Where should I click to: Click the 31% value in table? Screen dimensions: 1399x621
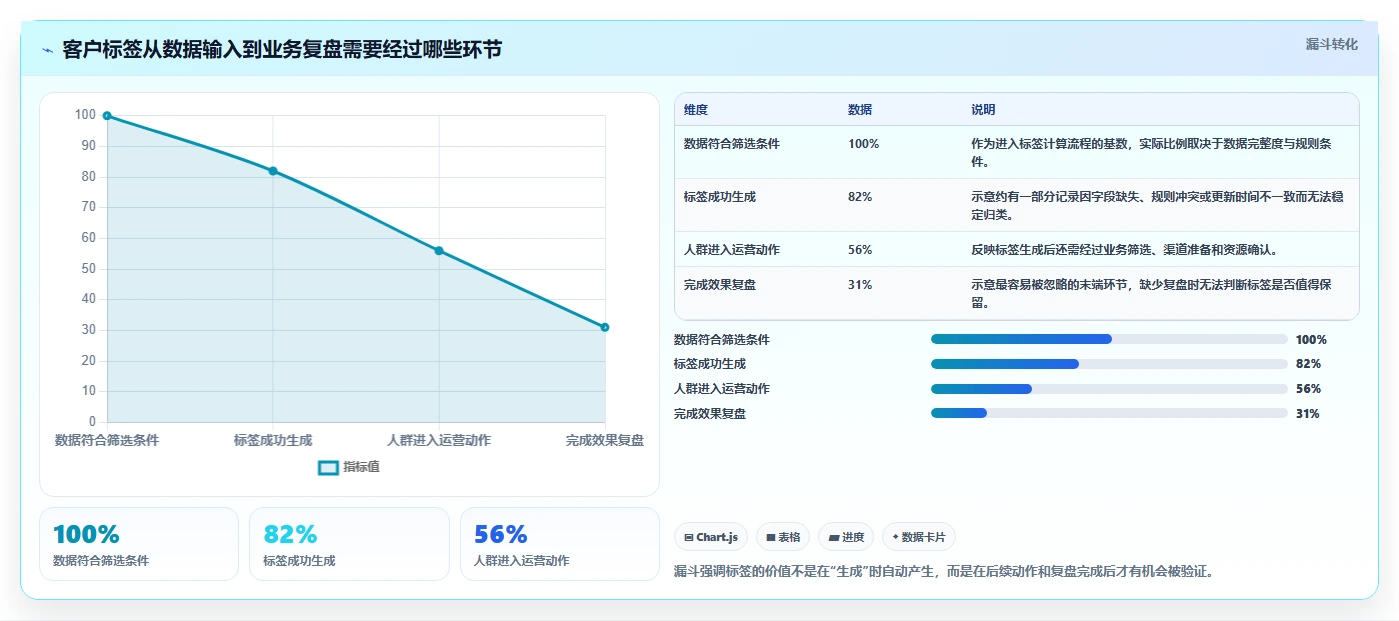click(860, 285)
